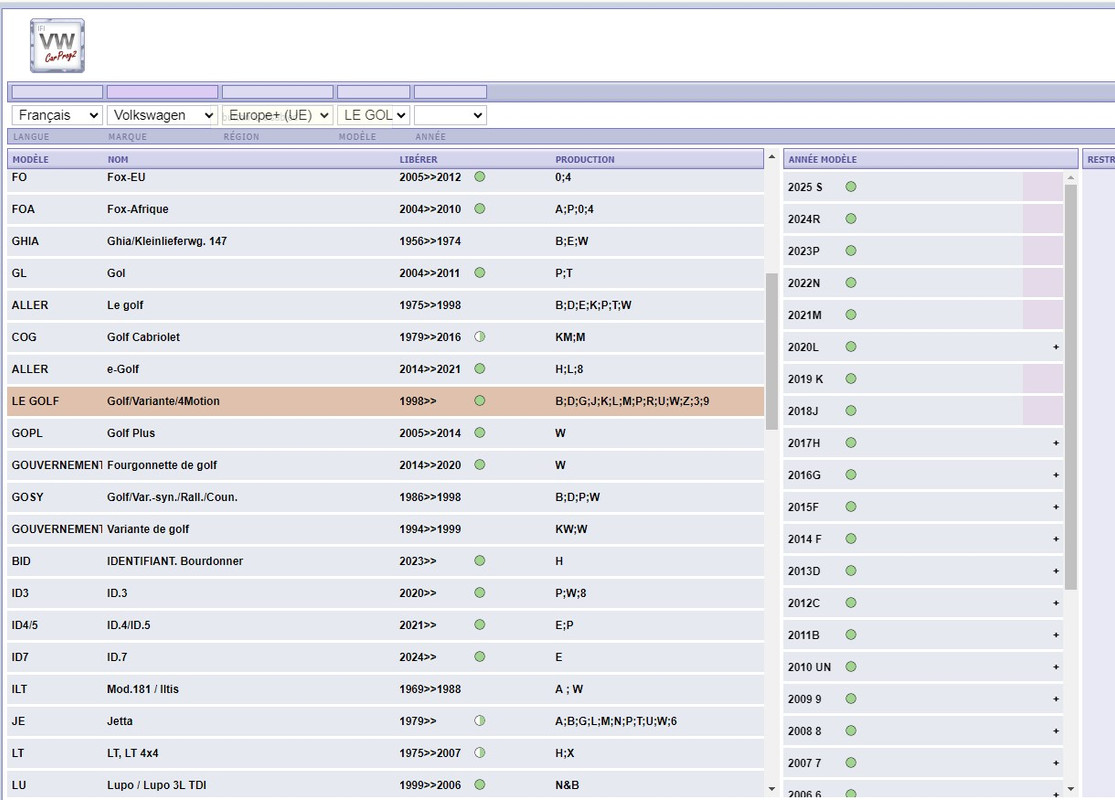Click the NOM column header
The height and width of the screenshot is (800, 1115).
[118, 159]
